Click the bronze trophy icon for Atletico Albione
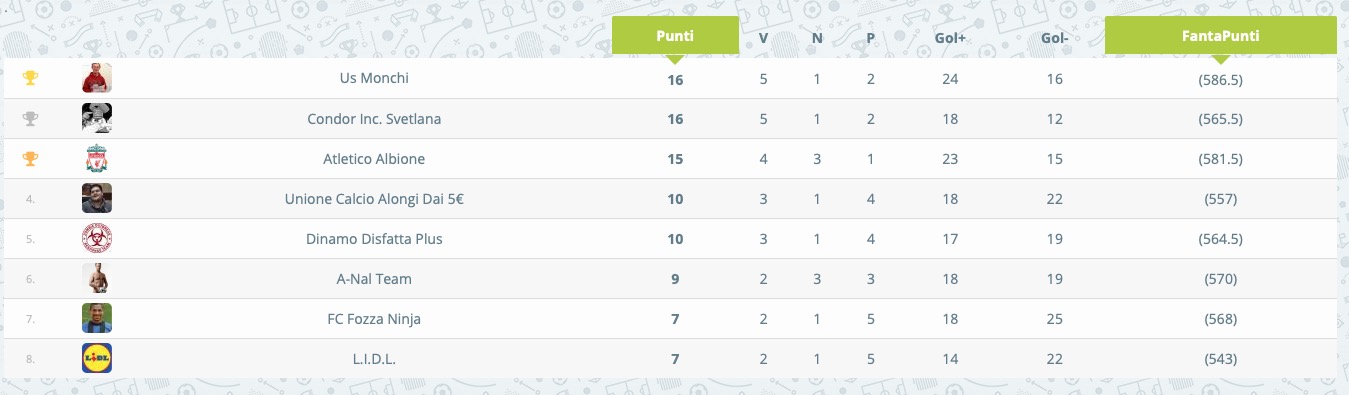 [x=30, y=158]
